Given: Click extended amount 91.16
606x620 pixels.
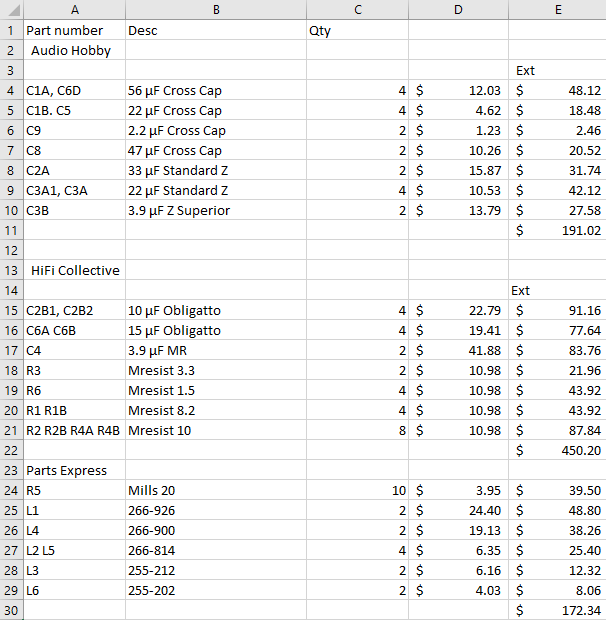Looking at the screenshot, I should (x=557, y=310).
